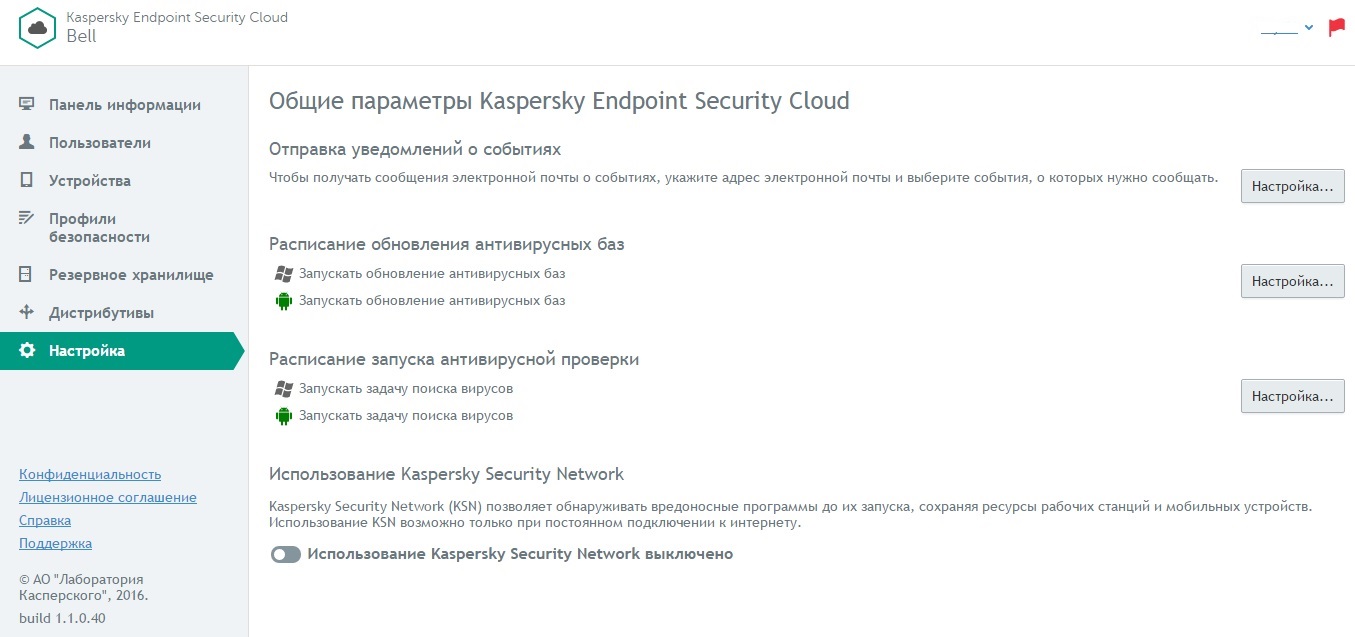The image size is (1355, 637).
Task: Click the person icon for Пользователи
Action: (x=27, y=143)
